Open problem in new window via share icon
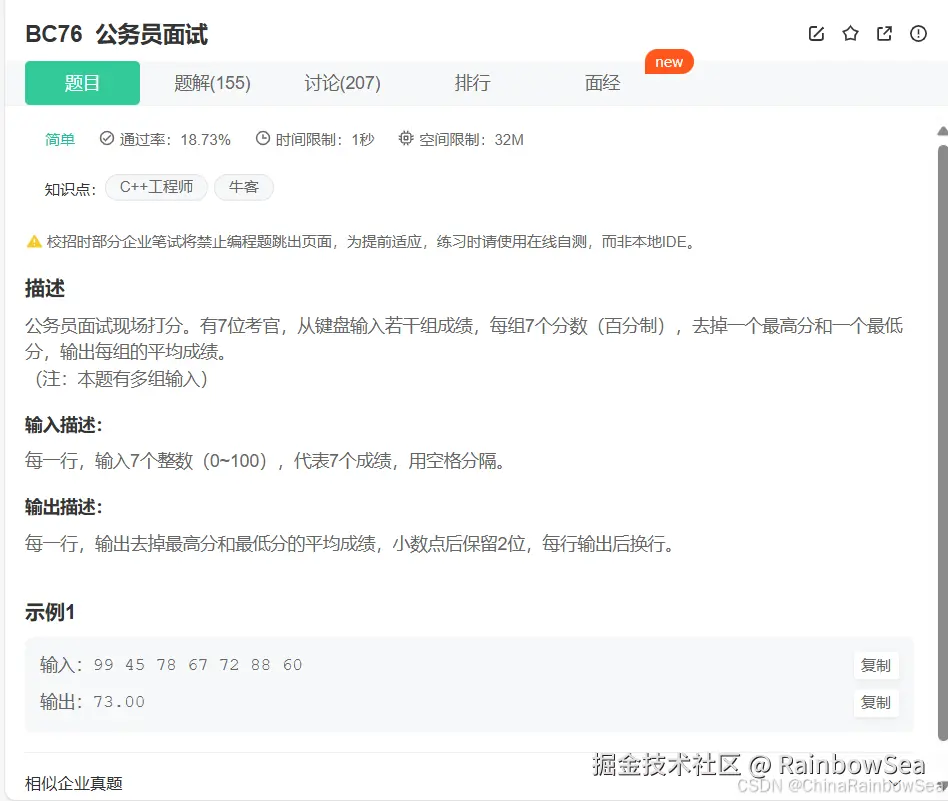948x801 pixels. 884,33
